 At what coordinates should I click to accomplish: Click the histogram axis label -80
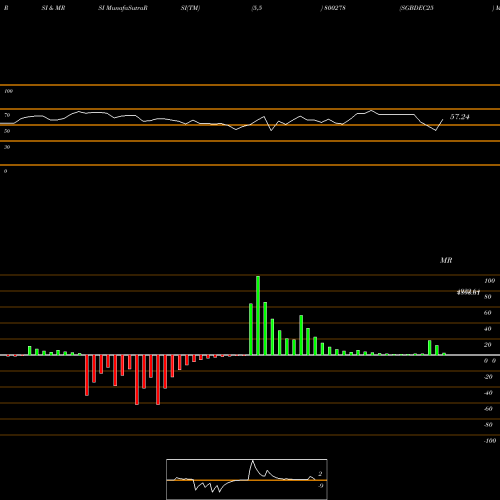[488, 425]
